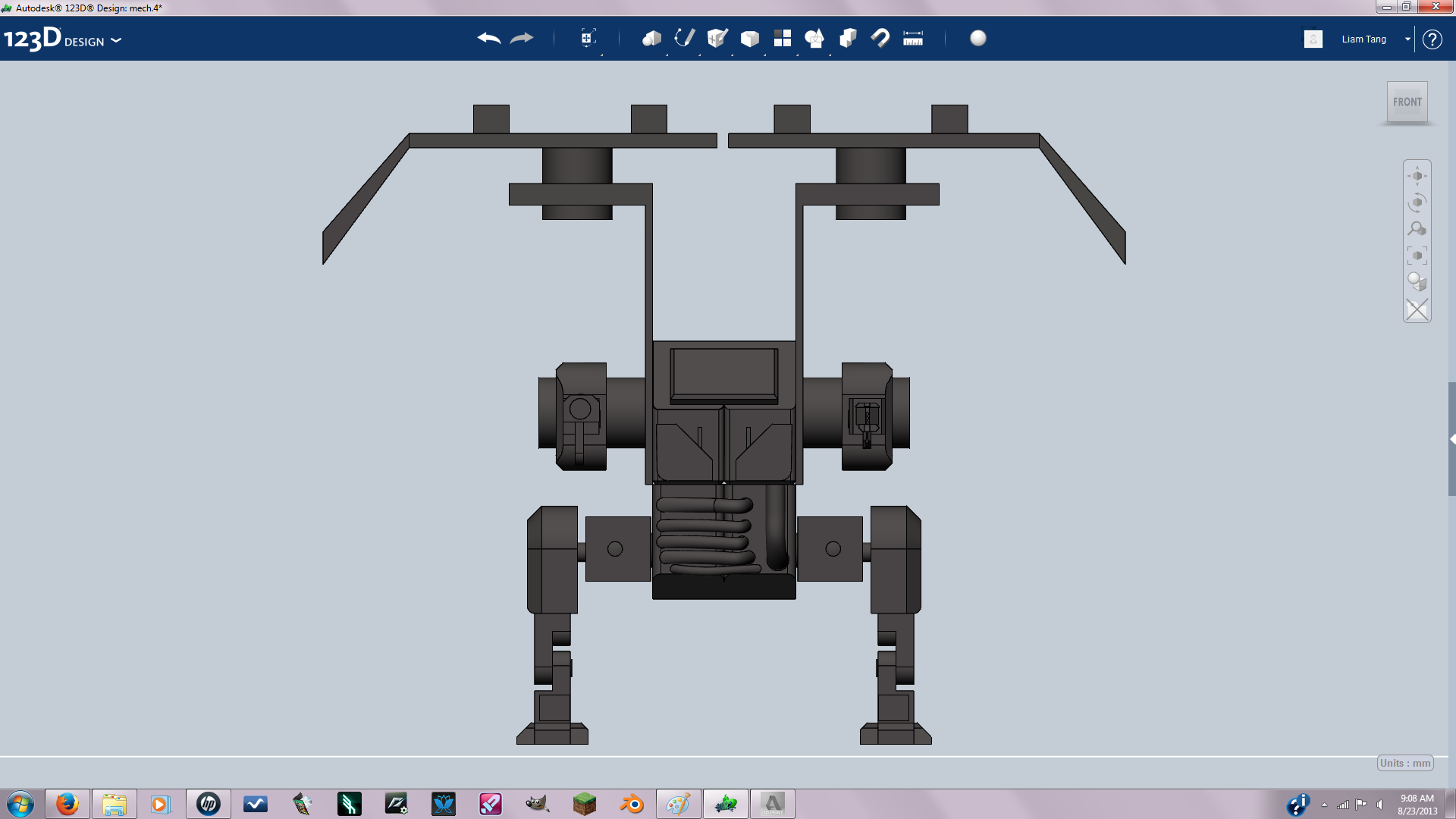Image resolution: width=1456 pixels, height=819 pixels.
Task: Toggle the Snap magnet tool
Action: point(880,38)
